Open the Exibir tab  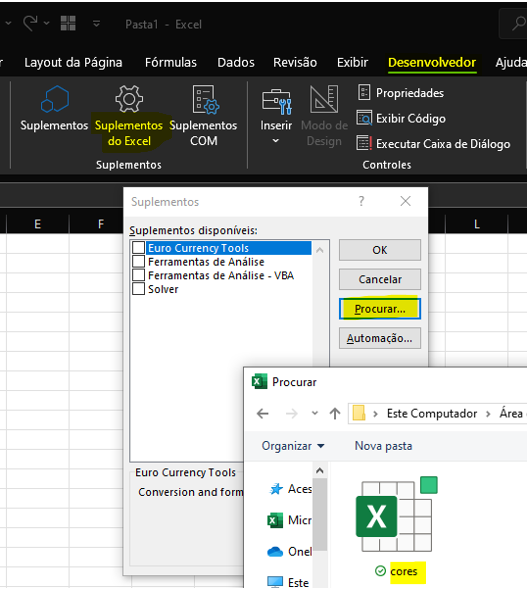point(352,62)
